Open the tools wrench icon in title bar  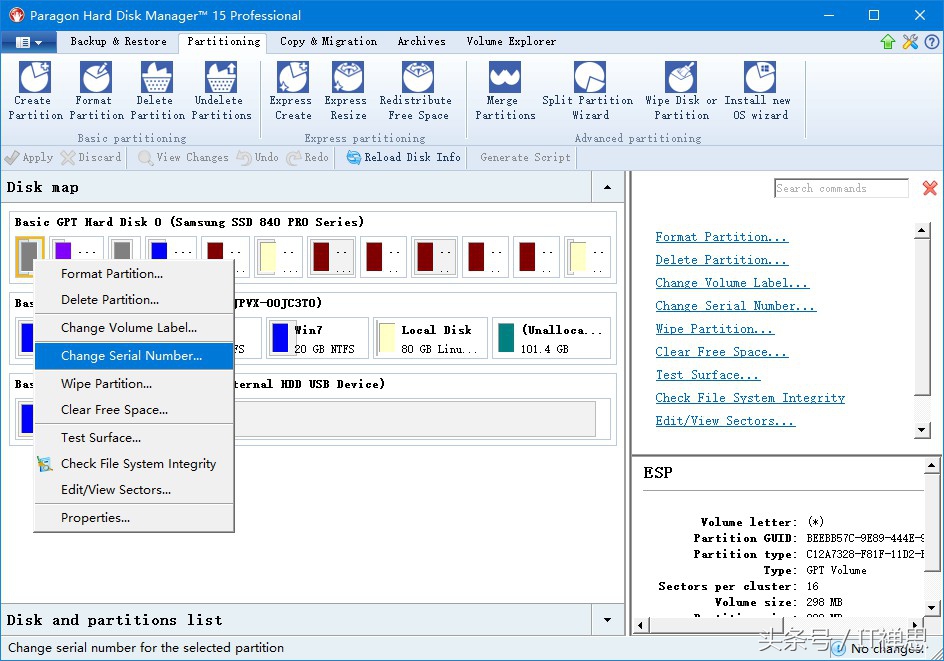(910, 42)
